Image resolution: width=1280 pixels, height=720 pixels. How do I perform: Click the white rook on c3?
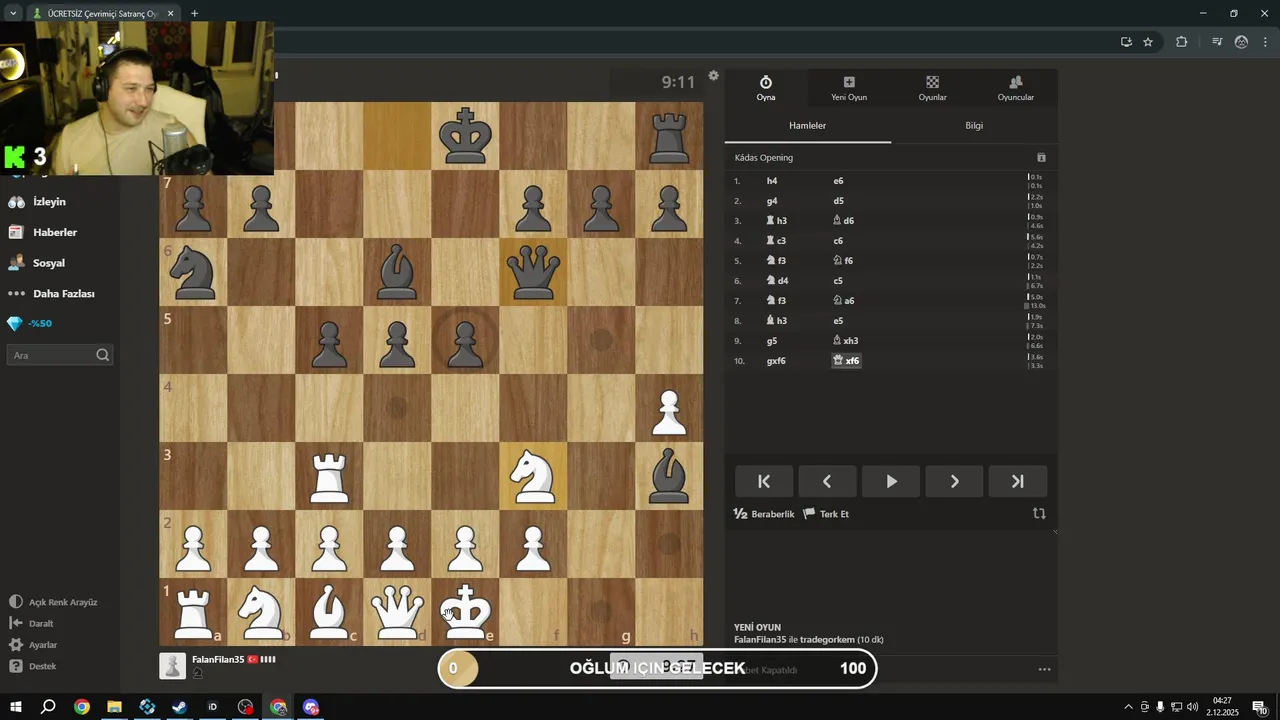(329, 476)
